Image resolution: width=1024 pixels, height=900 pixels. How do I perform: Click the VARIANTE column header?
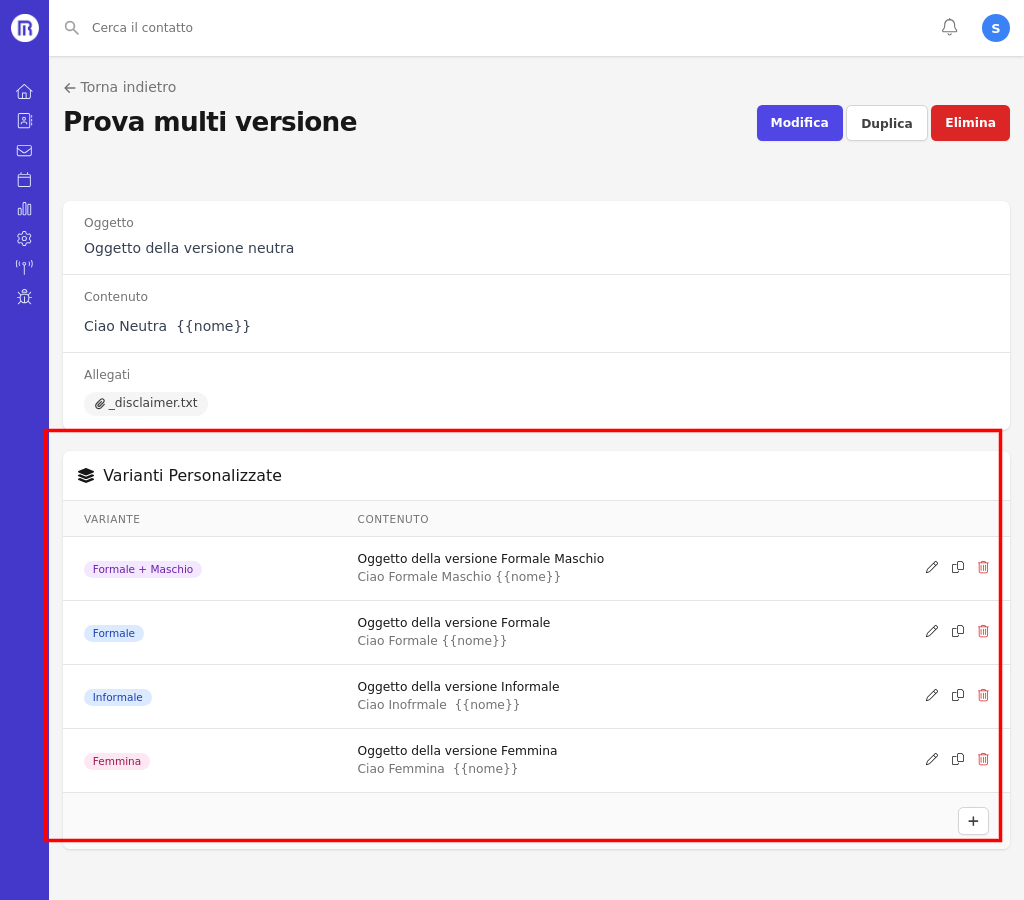point(112,519)
